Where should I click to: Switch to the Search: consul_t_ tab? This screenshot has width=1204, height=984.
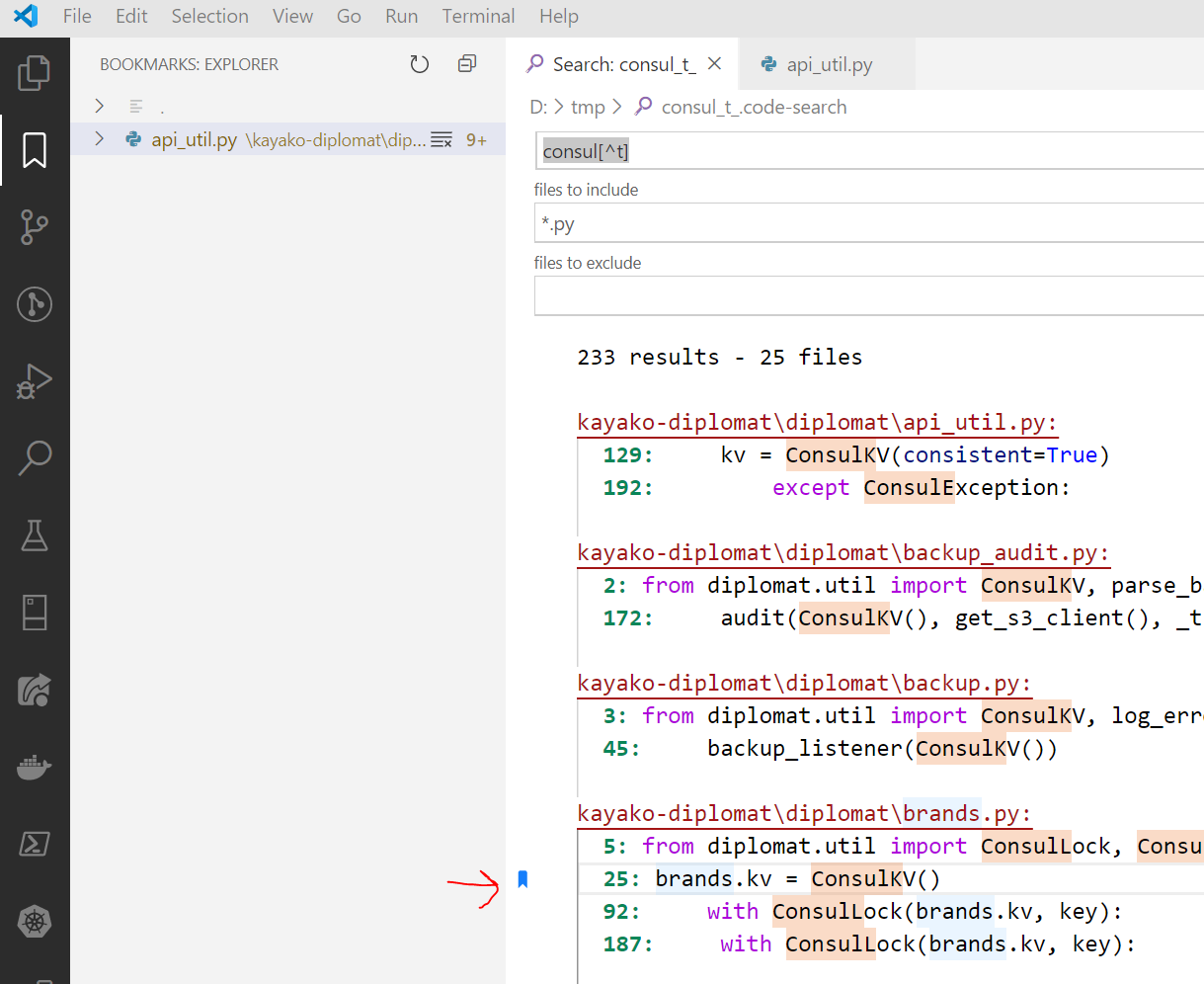[x=622, y=64]
